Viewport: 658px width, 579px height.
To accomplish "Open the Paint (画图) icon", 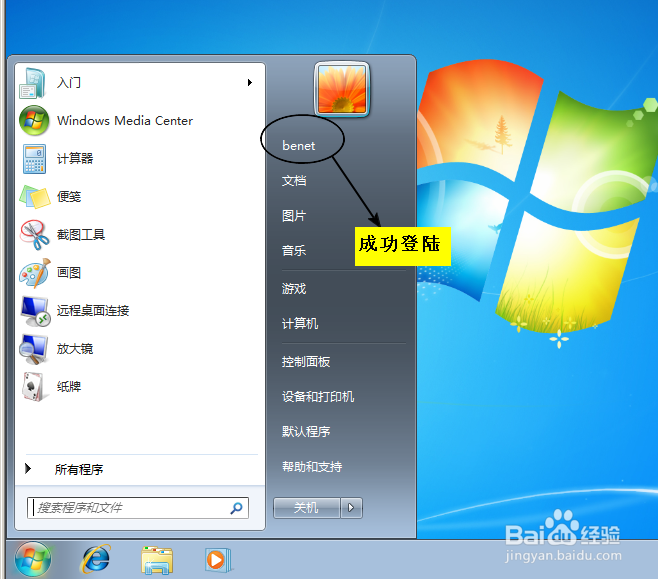I will [34, 273].
